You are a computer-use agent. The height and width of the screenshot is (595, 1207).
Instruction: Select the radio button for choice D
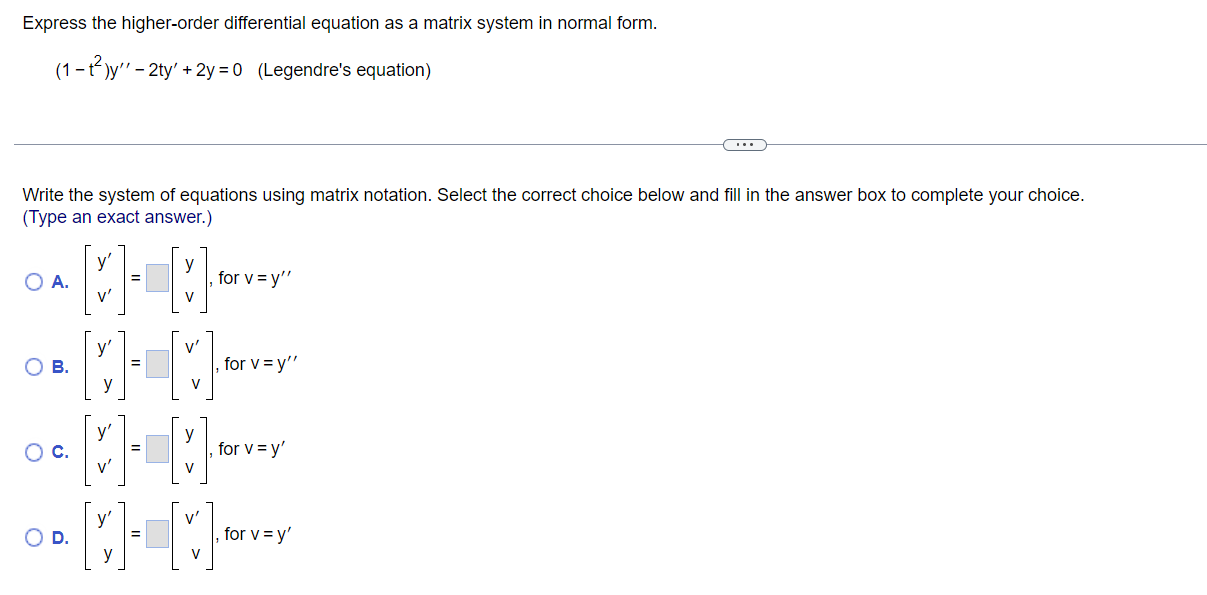[x=32, y=535]
